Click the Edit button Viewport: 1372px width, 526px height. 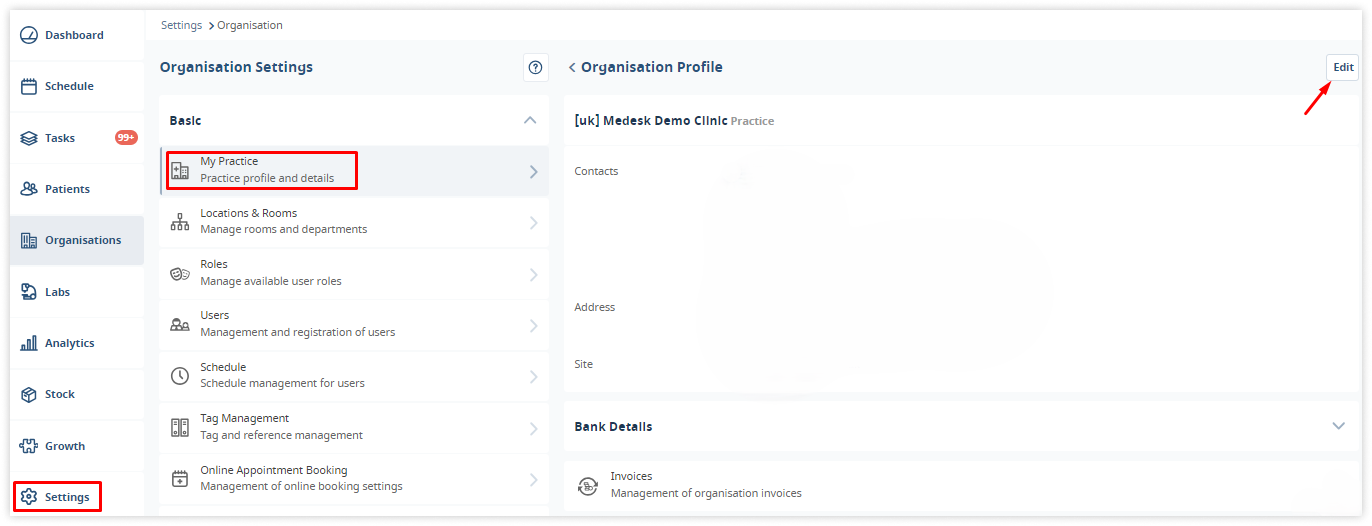[x=1343, y=67]
